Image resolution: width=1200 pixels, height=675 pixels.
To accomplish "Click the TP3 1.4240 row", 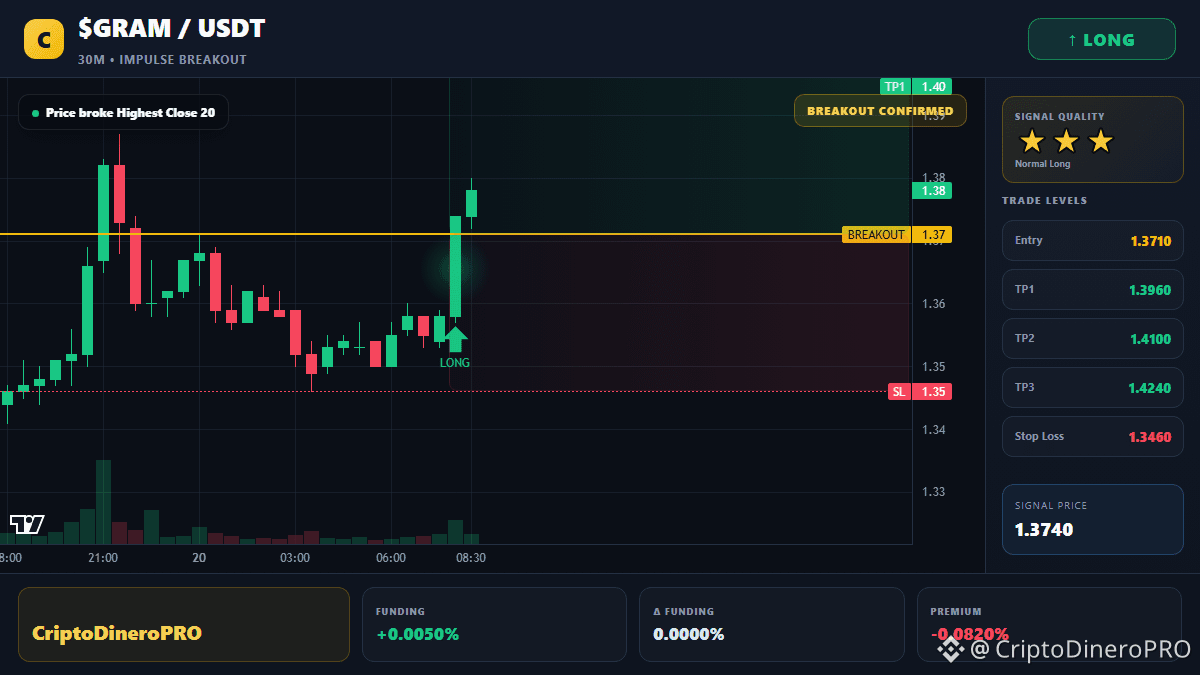I will point(1093,387).
